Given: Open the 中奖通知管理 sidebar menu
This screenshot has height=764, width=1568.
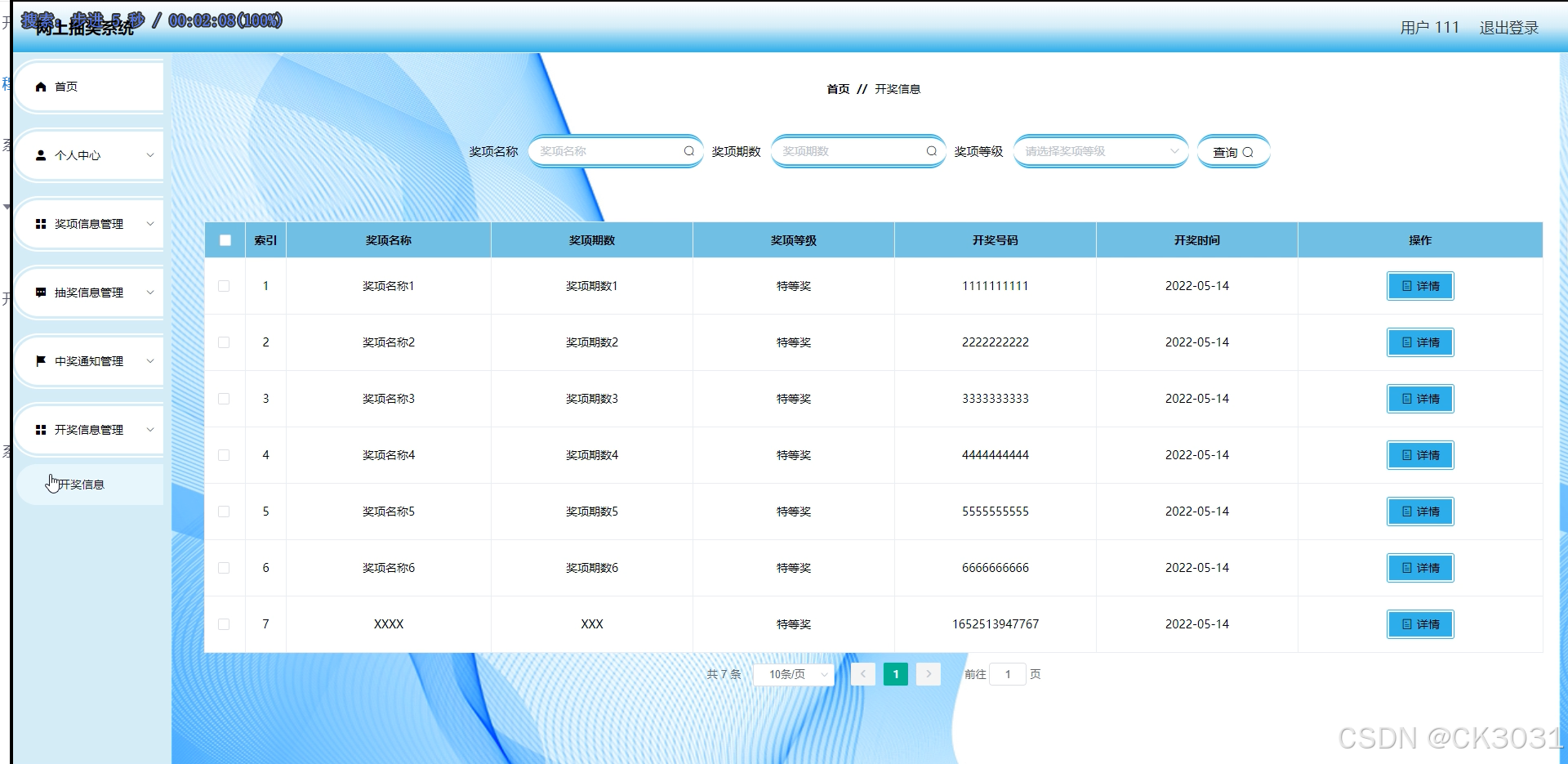Looking at the screenshot, I should coord(90,361).
